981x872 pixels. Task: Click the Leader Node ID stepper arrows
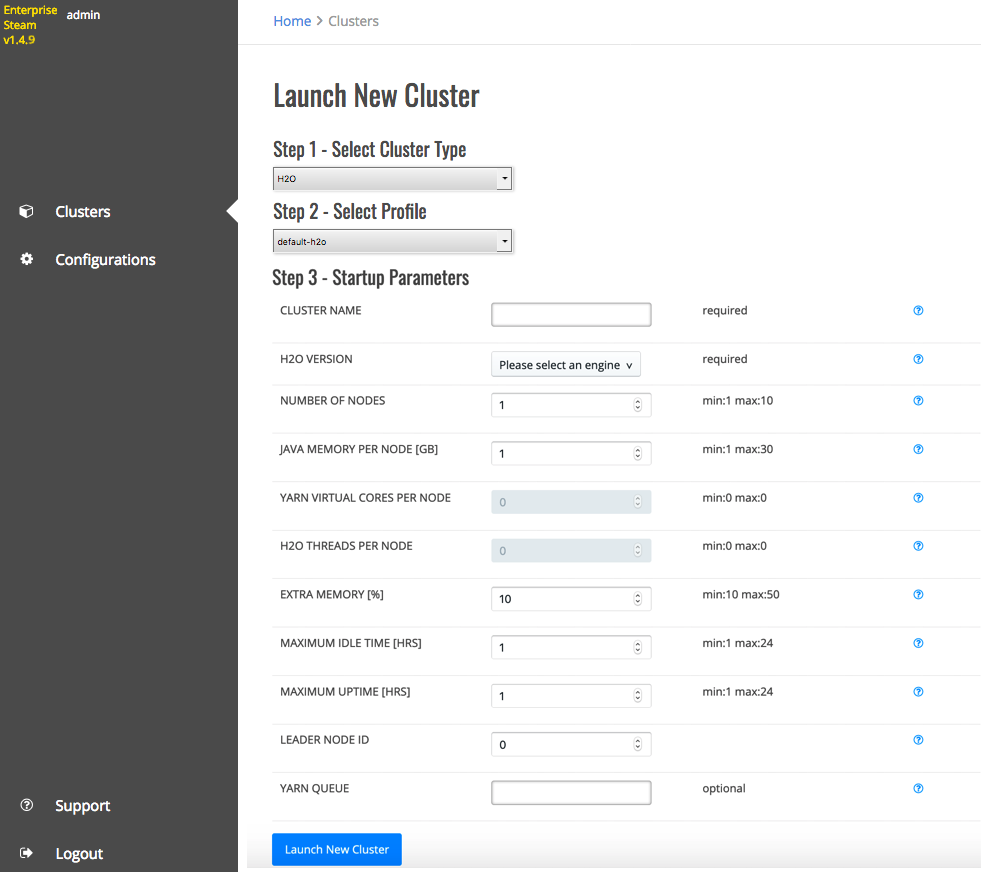638,744
